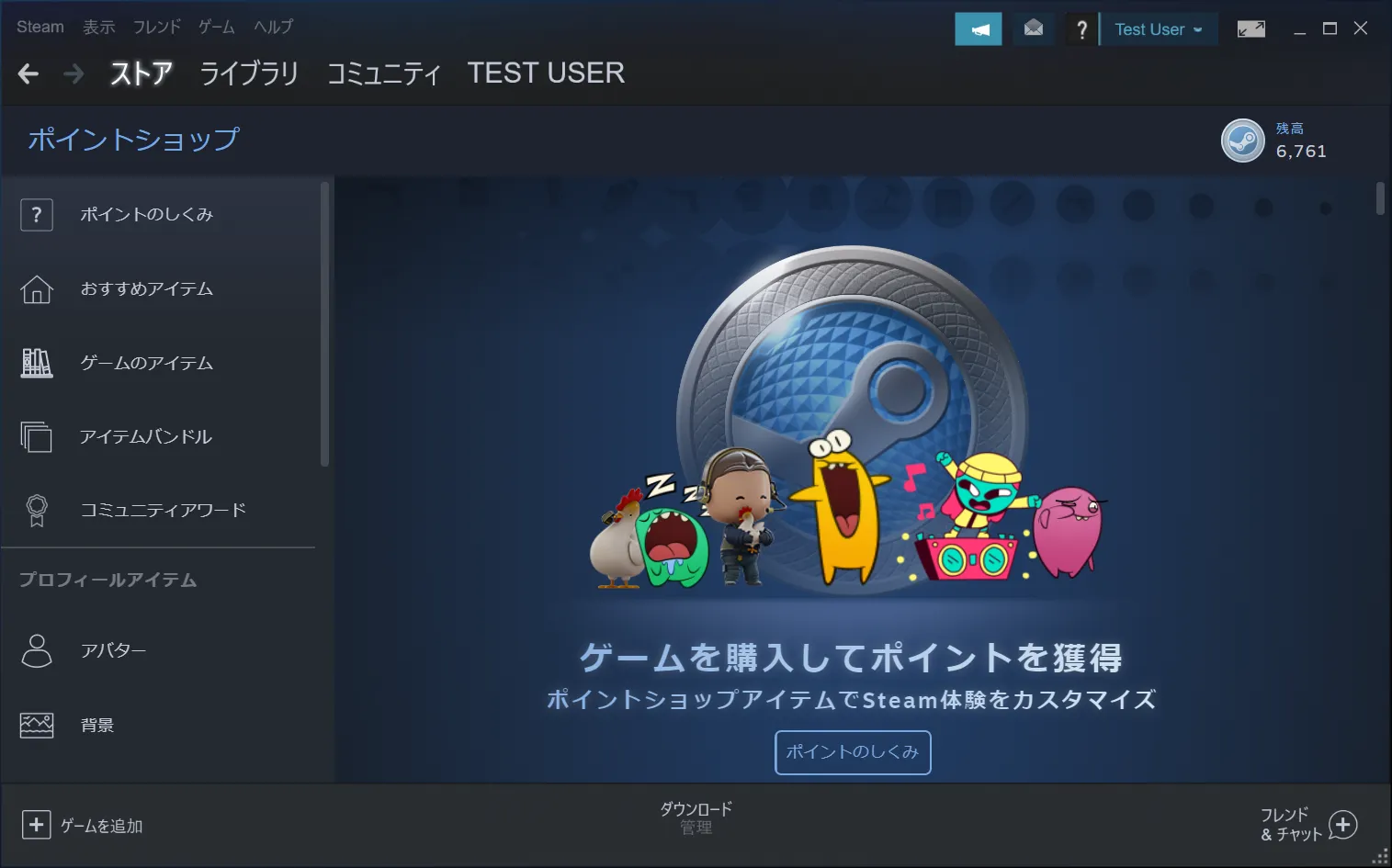Viewport: 1392px width, 868px height.
Task: Open the ヘルプ menu
Action: coord(274,27)
